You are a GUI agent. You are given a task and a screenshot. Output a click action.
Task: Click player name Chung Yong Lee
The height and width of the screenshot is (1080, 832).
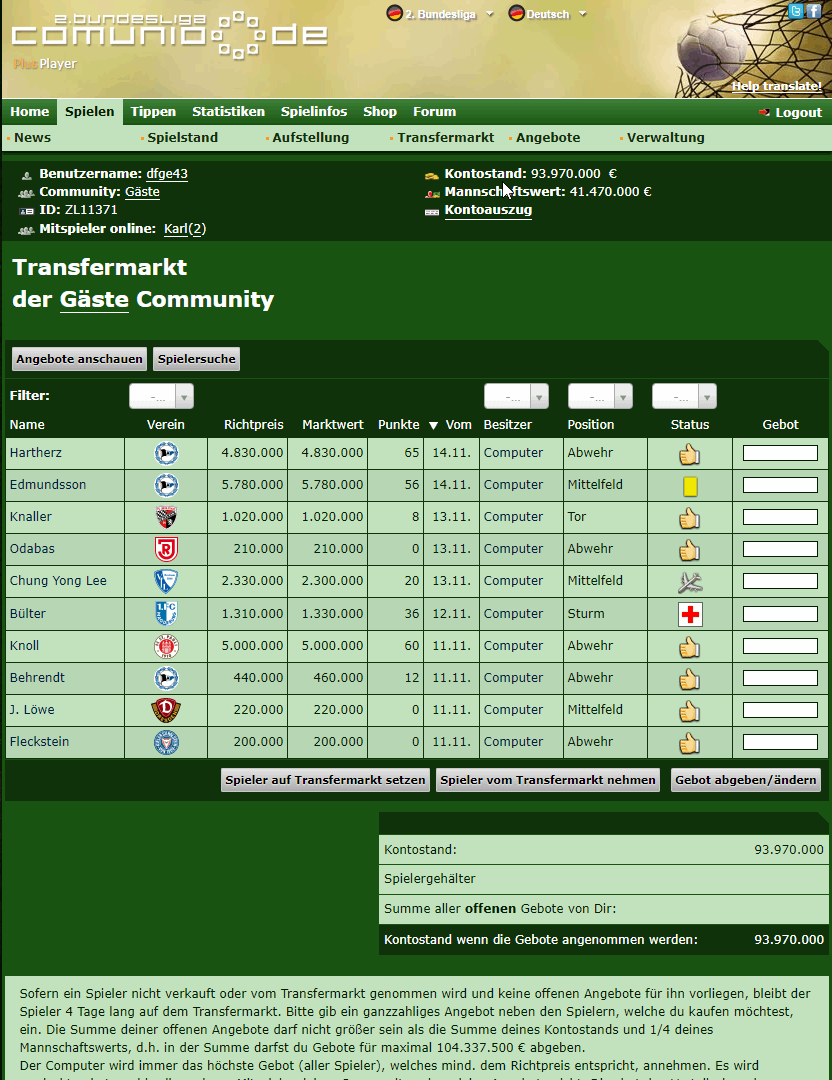click(58, 581)
